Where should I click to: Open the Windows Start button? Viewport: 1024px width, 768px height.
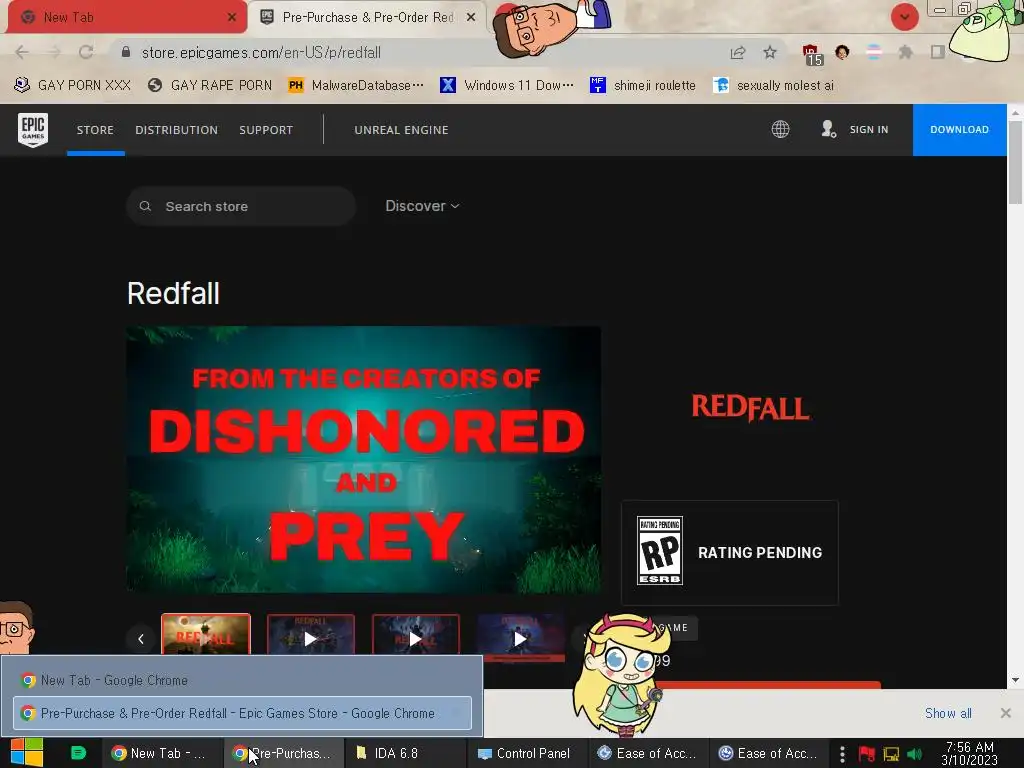point(27,753)
